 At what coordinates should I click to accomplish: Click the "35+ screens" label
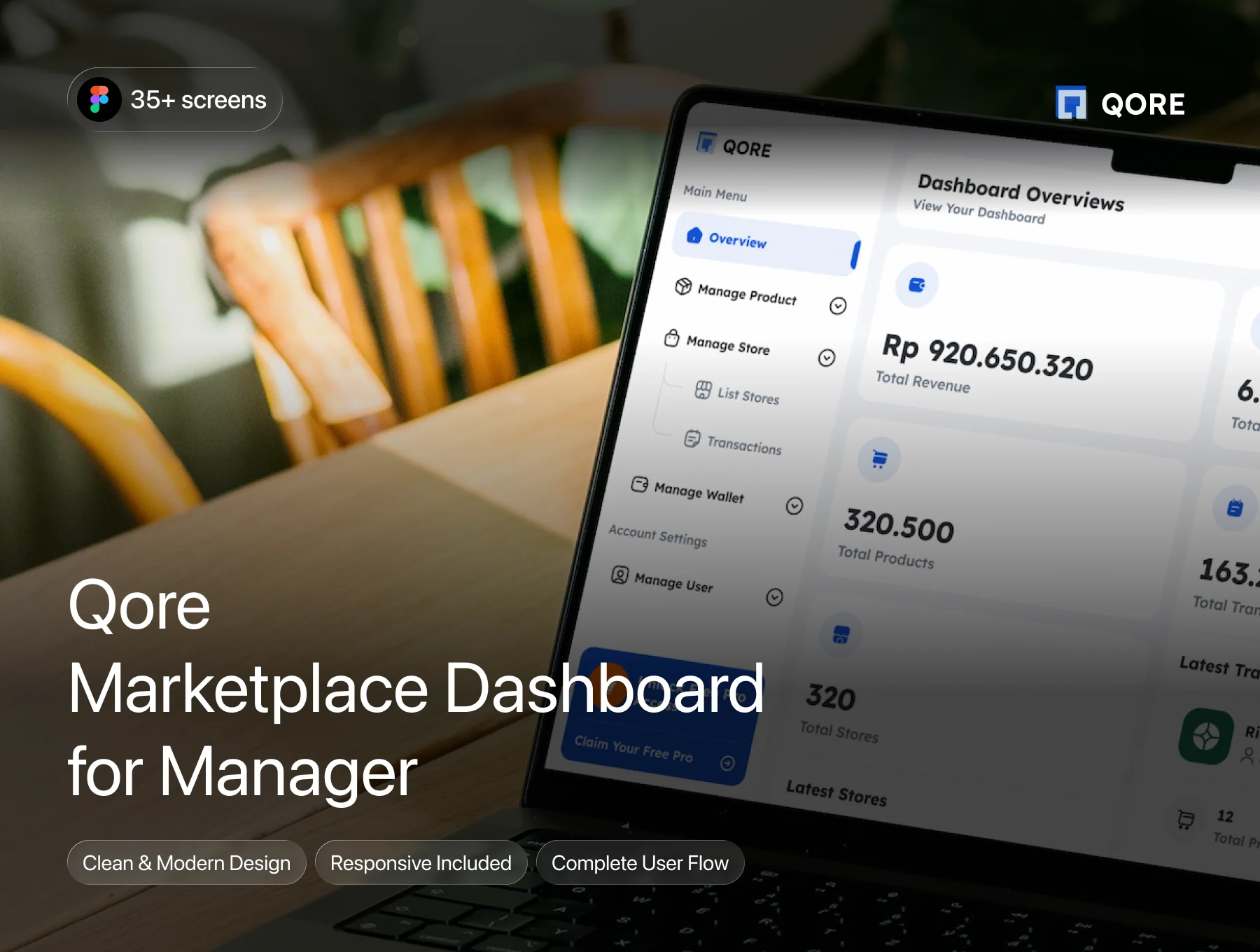(198, 100)
